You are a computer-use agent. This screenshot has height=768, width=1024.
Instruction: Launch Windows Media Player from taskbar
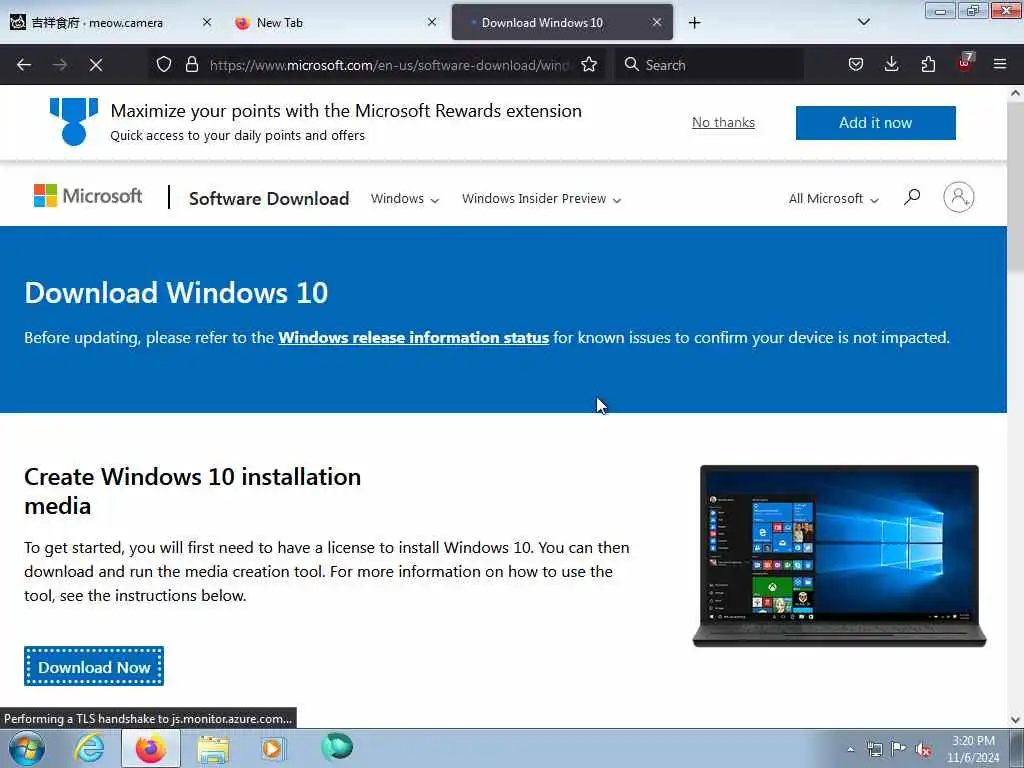point(274,749)
